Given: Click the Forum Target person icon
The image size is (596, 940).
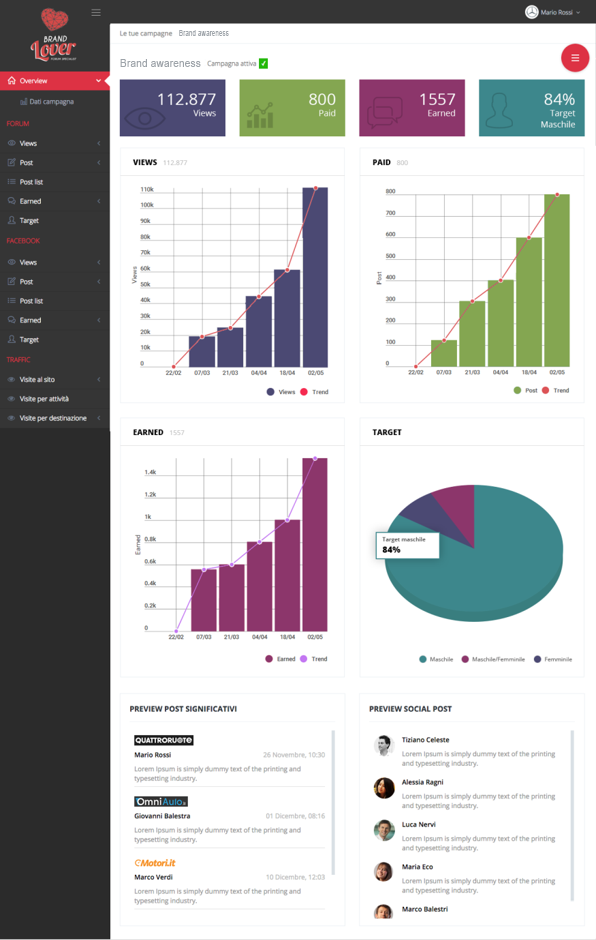Looking at the screenshot, I should click(x=11, y=220).
